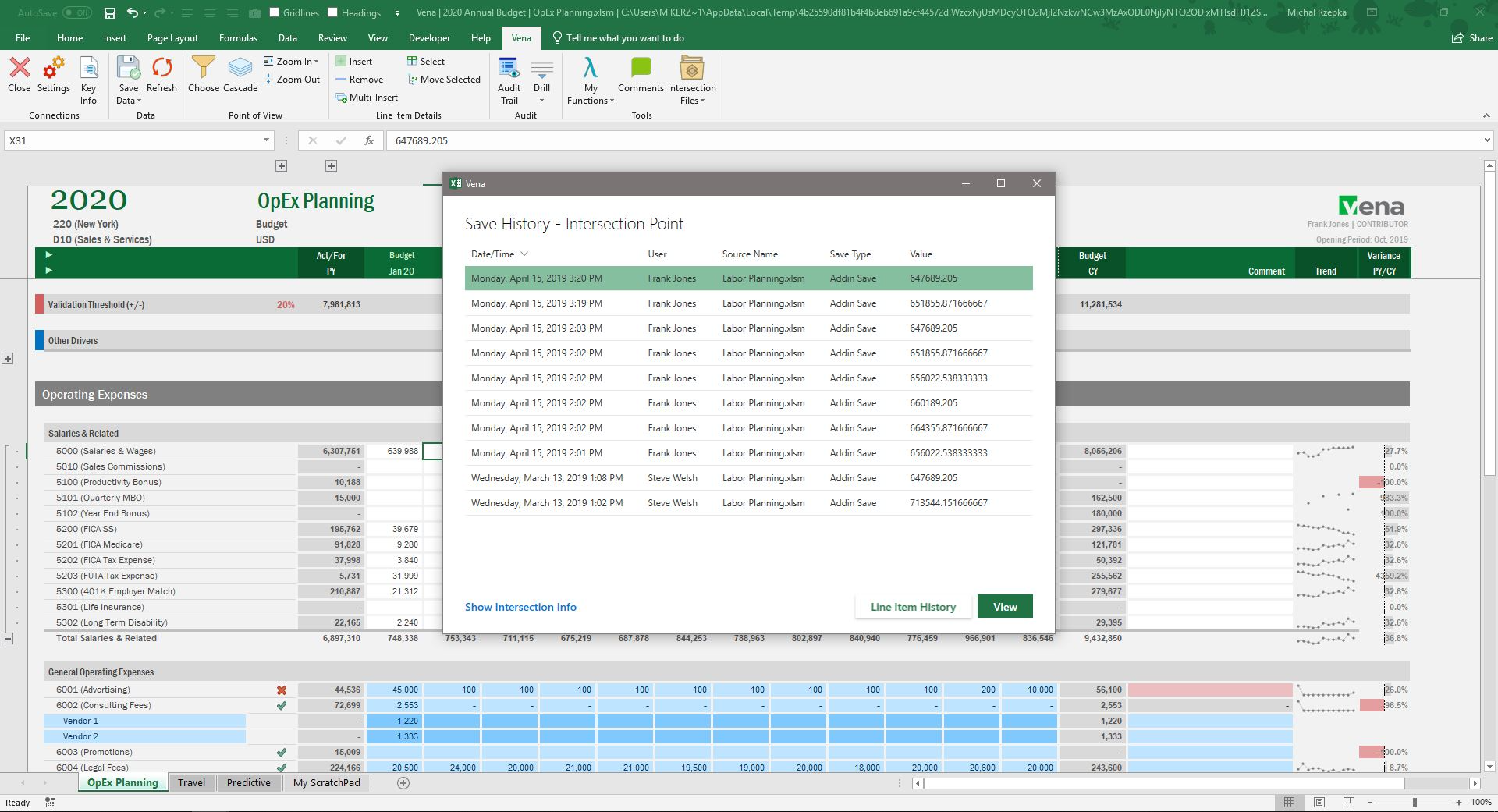Select the April 15, 2019 3:19 PM history row
Viewport: 1498px width, 812px height.
click(x=749, y=303)
